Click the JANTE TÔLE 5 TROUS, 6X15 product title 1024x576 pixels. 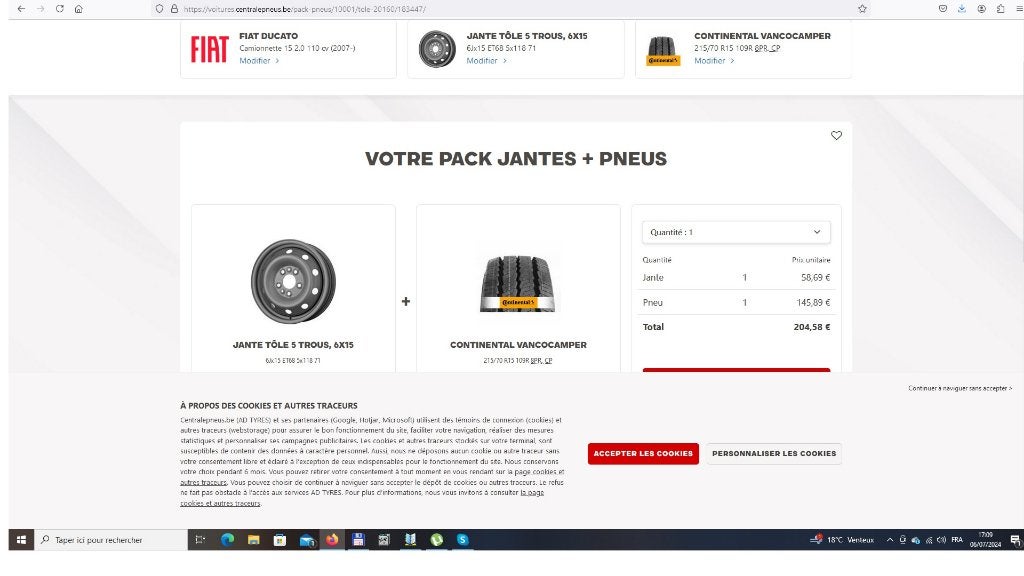pos(293,345)
